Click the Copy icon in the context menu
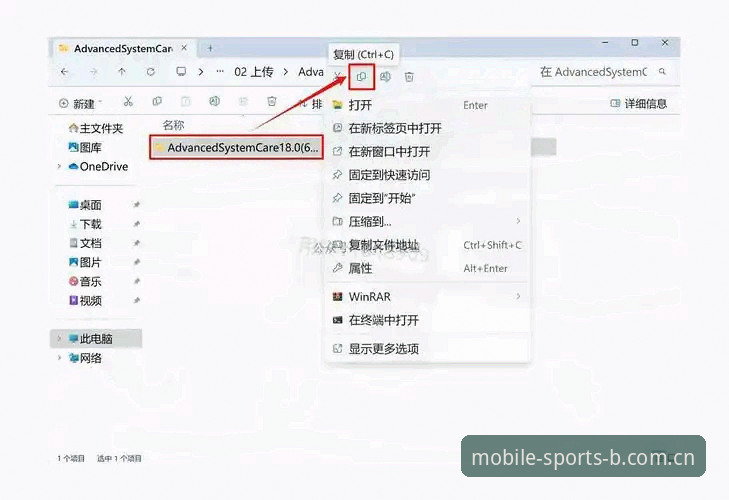Image resolution: width=729 pixels, height=500 pixels. [x=361, y=77]
